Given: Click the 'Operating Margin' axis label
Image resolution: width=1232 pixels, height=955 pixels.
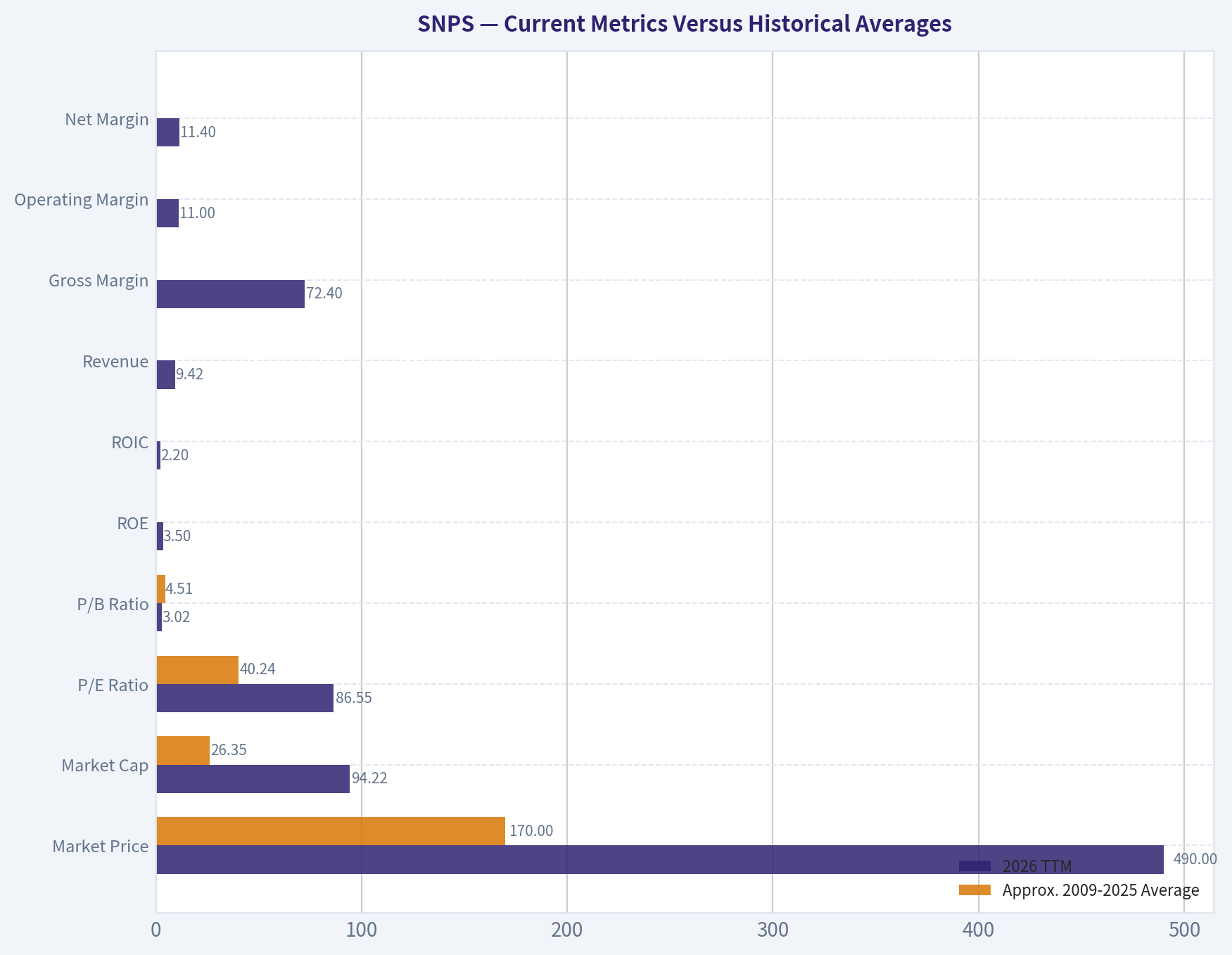Looking at the screenshot, I should [x=82, y=200].
